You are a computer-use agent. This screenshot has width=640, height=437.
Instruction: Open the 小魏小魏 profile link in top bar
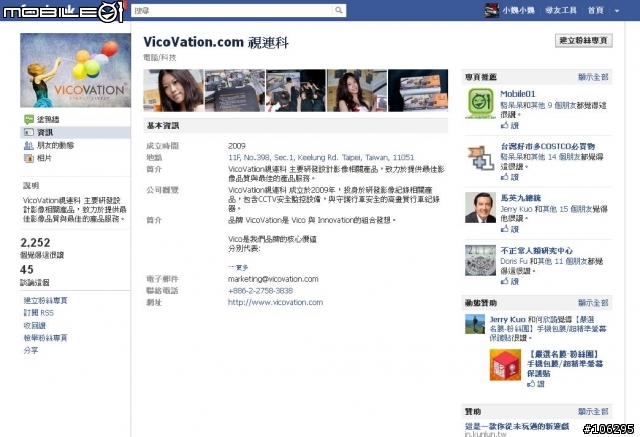tap(518, 11)
